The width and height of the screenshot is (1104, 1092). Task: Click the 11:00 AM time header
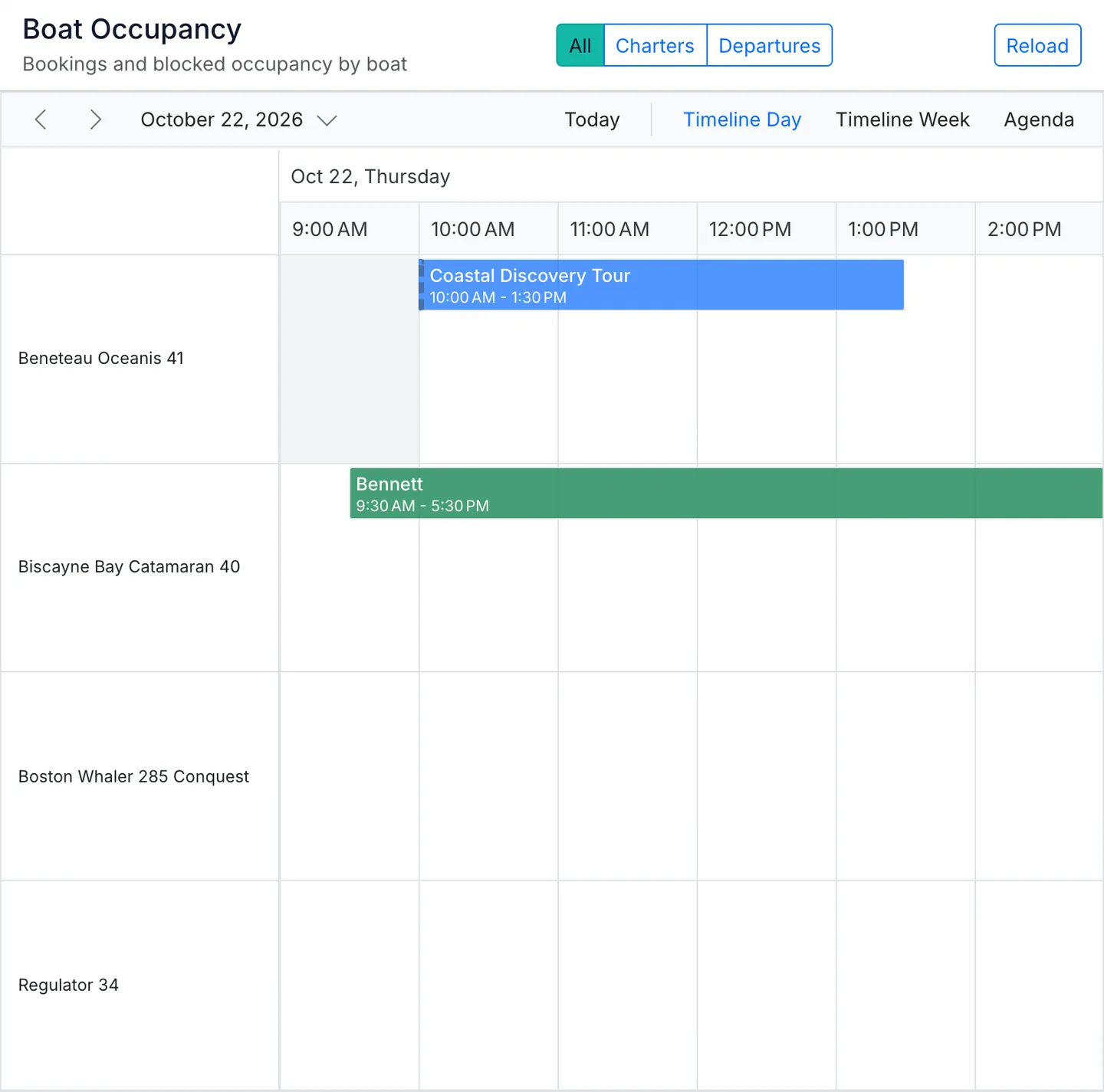(x=627, y=229)
